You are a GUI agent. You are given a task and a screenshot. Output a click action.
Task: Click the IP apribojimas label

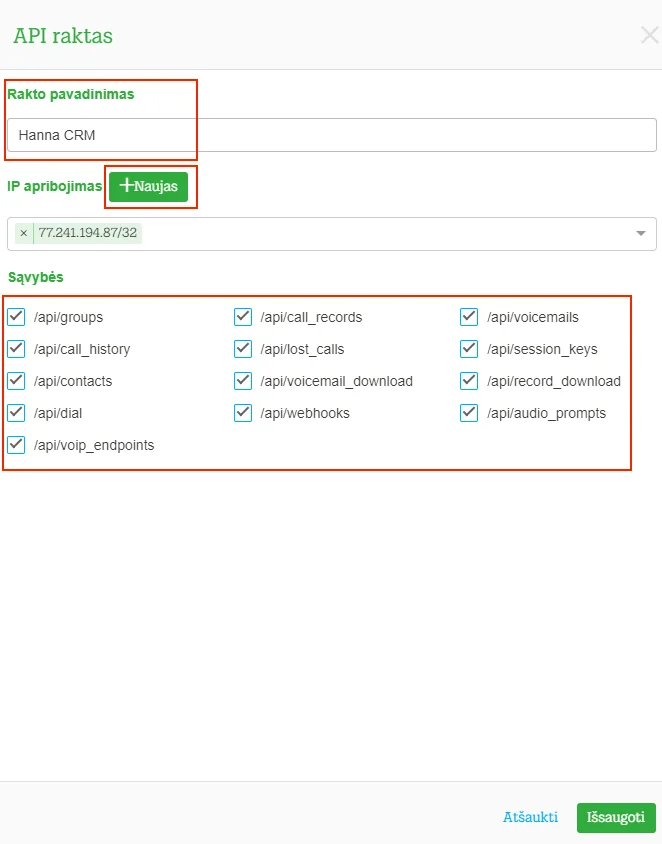coord(54,186)
